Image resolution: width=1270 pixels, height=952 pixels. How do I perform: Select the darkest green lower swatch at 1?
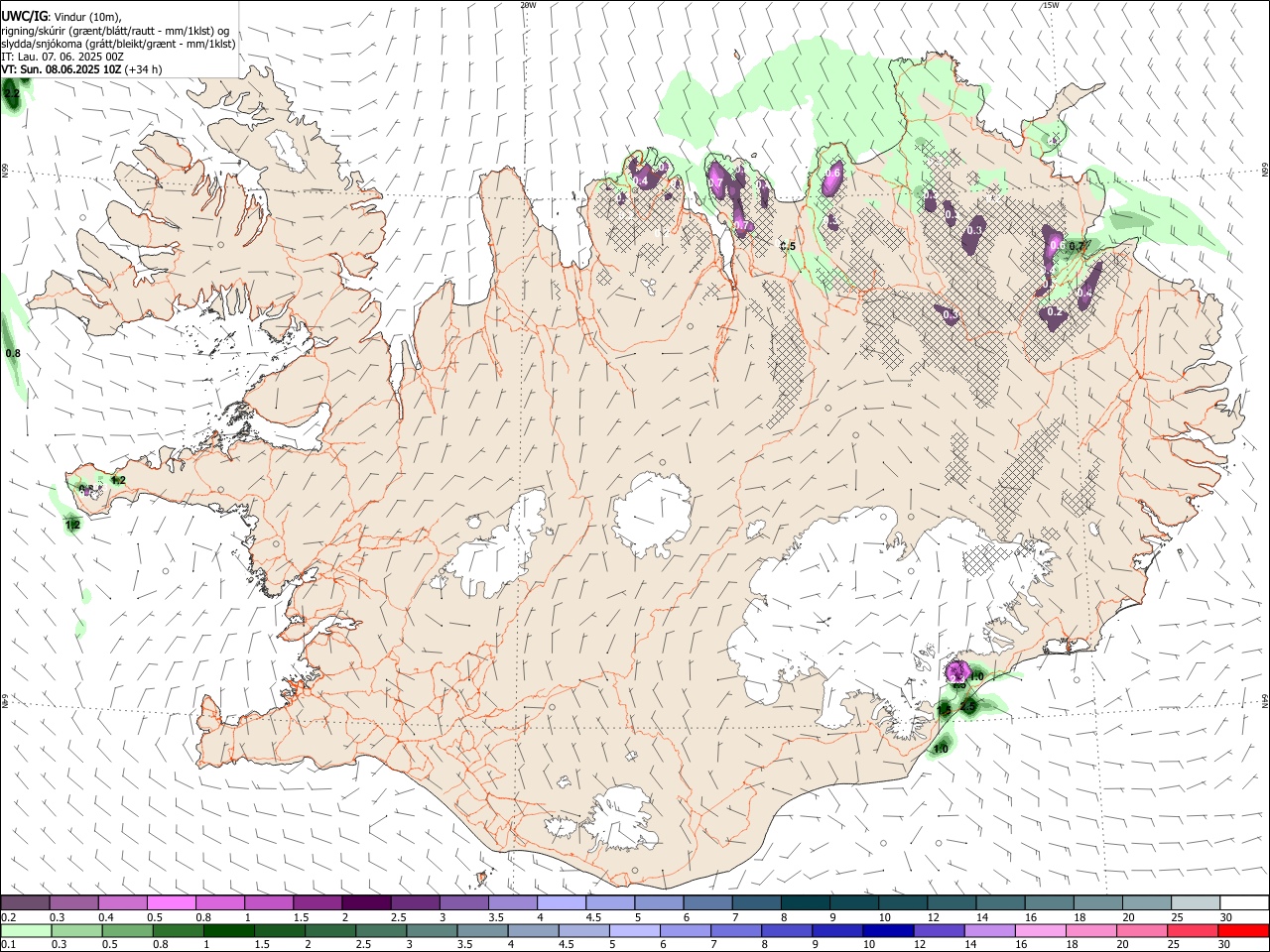point(228,930)
